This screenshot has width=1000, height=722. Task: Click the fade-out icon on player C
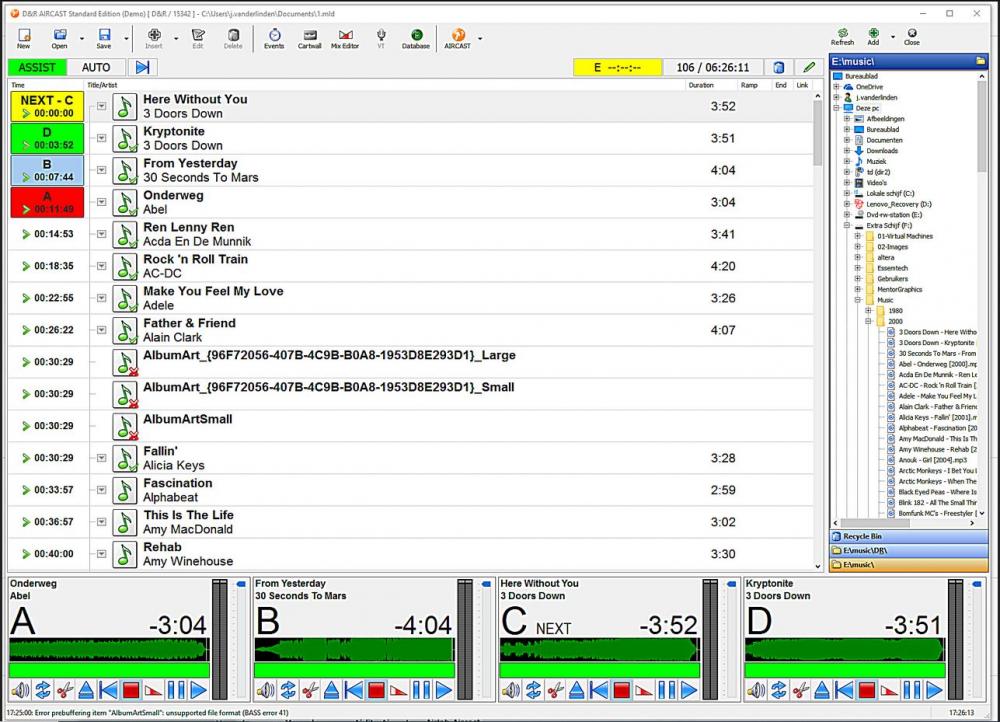click(x=644, y=689)
